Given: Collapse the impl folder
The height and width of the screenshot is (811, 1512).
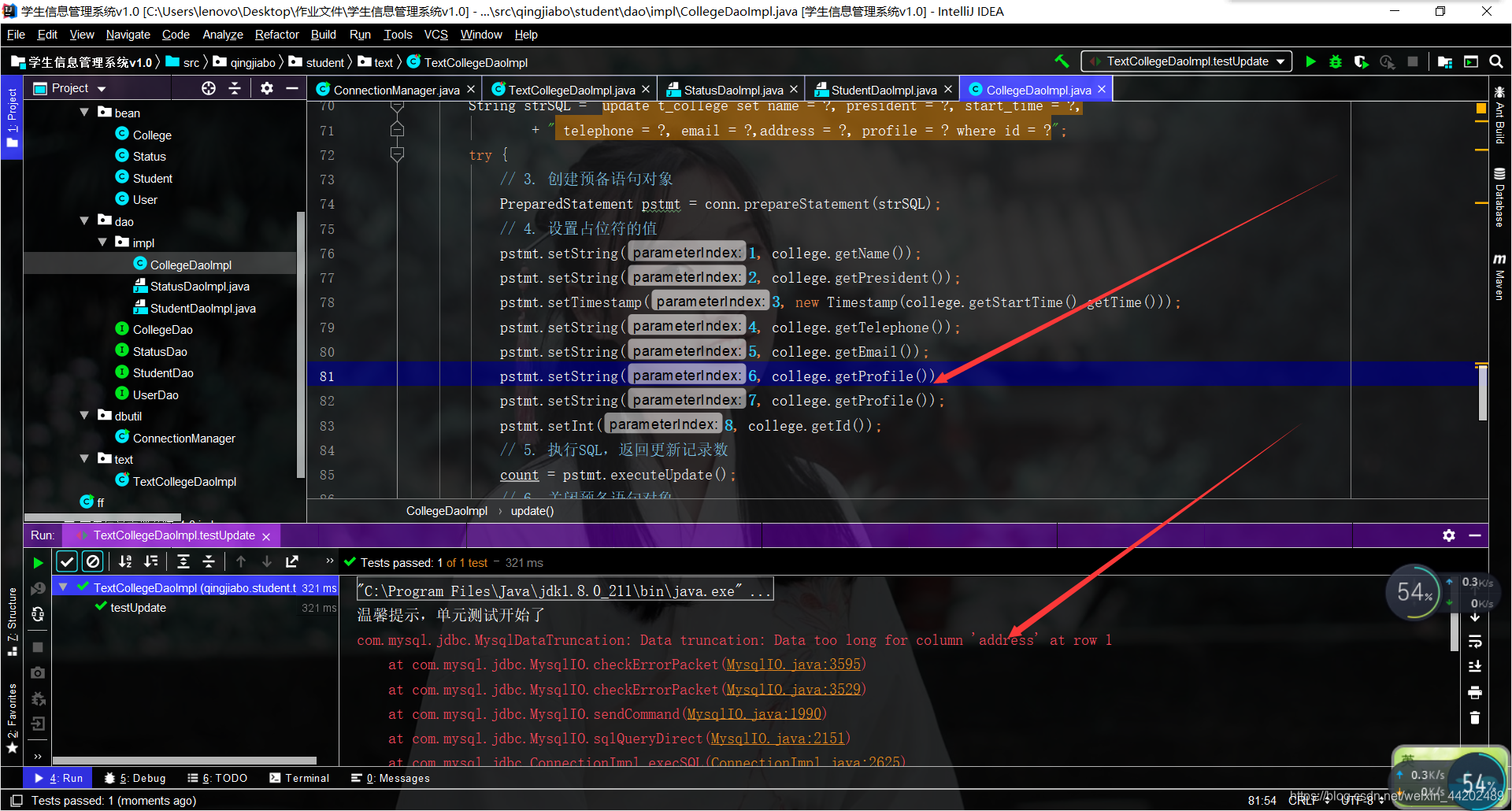Looking at the screenshot, I should [102, 243].
